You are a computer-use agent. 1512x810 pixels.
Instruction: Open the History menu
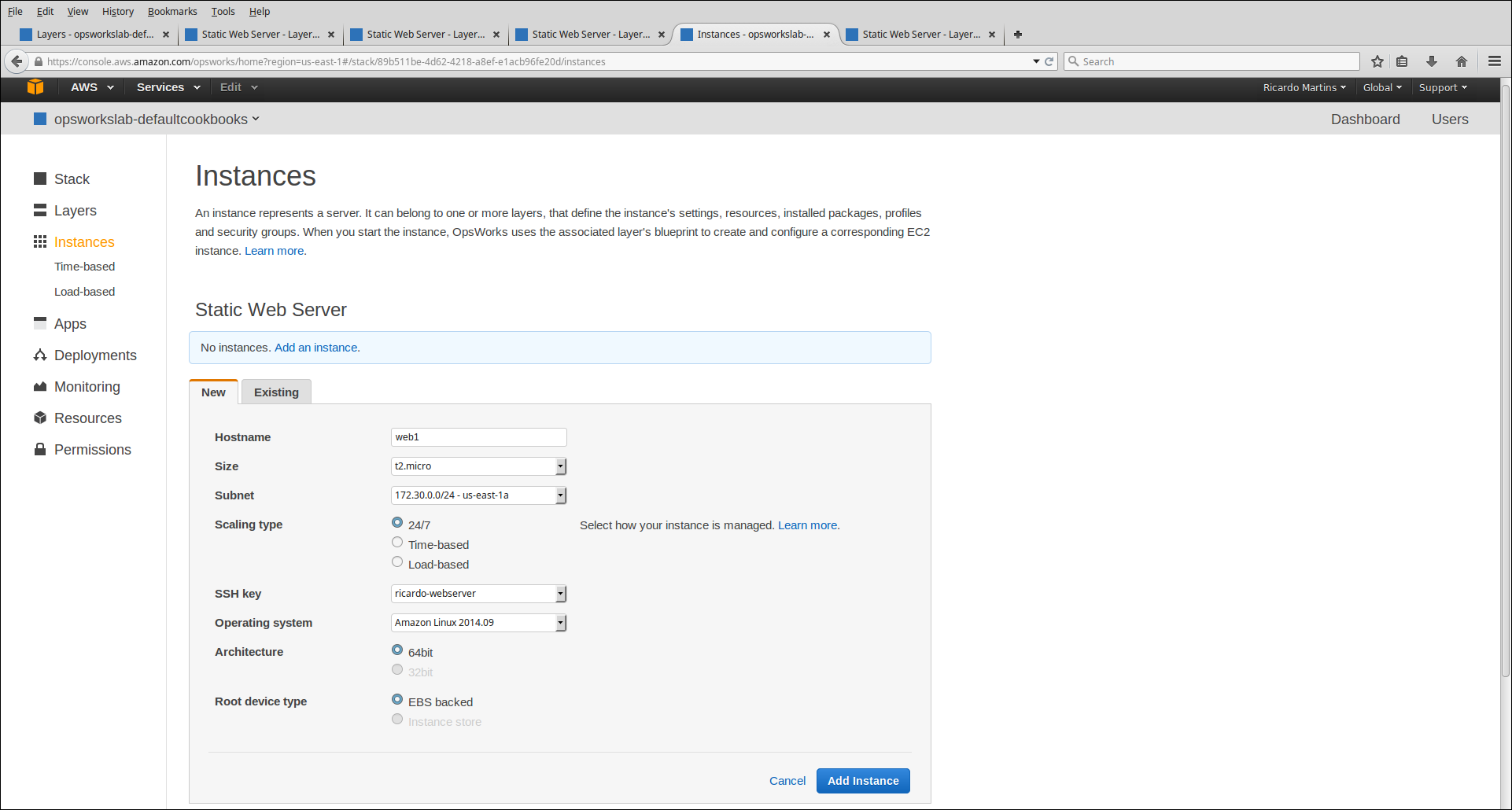pos(118,12)
